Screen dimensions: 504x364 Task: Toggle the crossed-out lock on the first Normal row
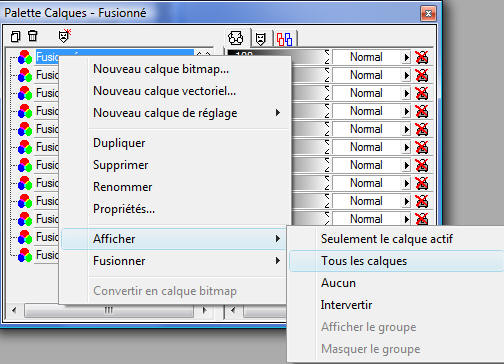422,57
